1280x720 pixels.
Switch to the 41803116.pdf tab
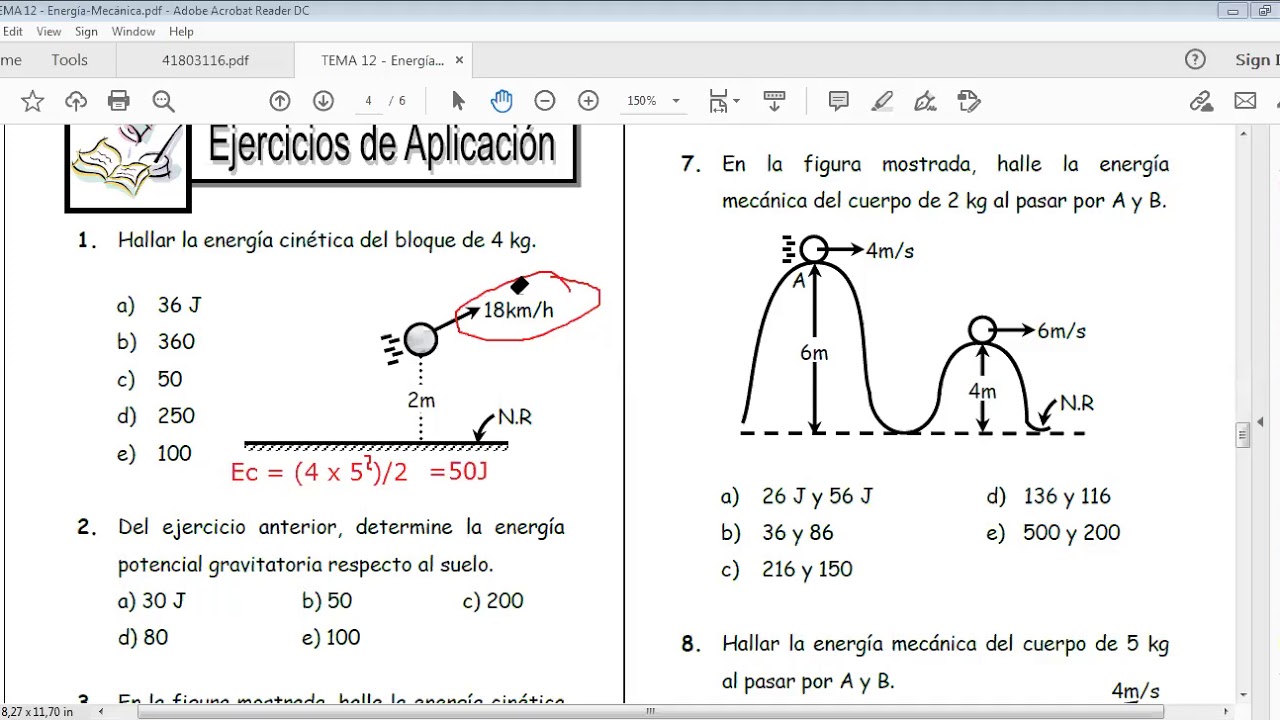tap(205, 60)
